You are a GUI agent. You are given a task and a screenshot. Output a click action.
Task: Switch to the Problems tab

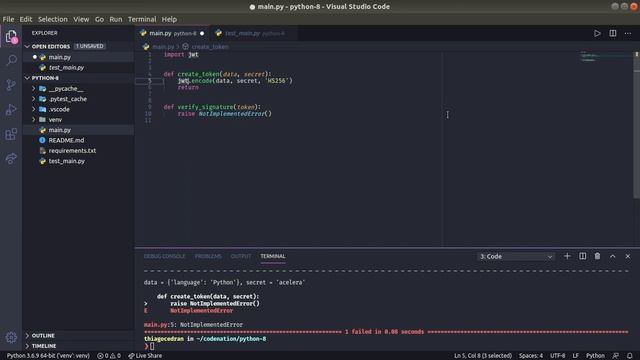[x=208, y=256]
